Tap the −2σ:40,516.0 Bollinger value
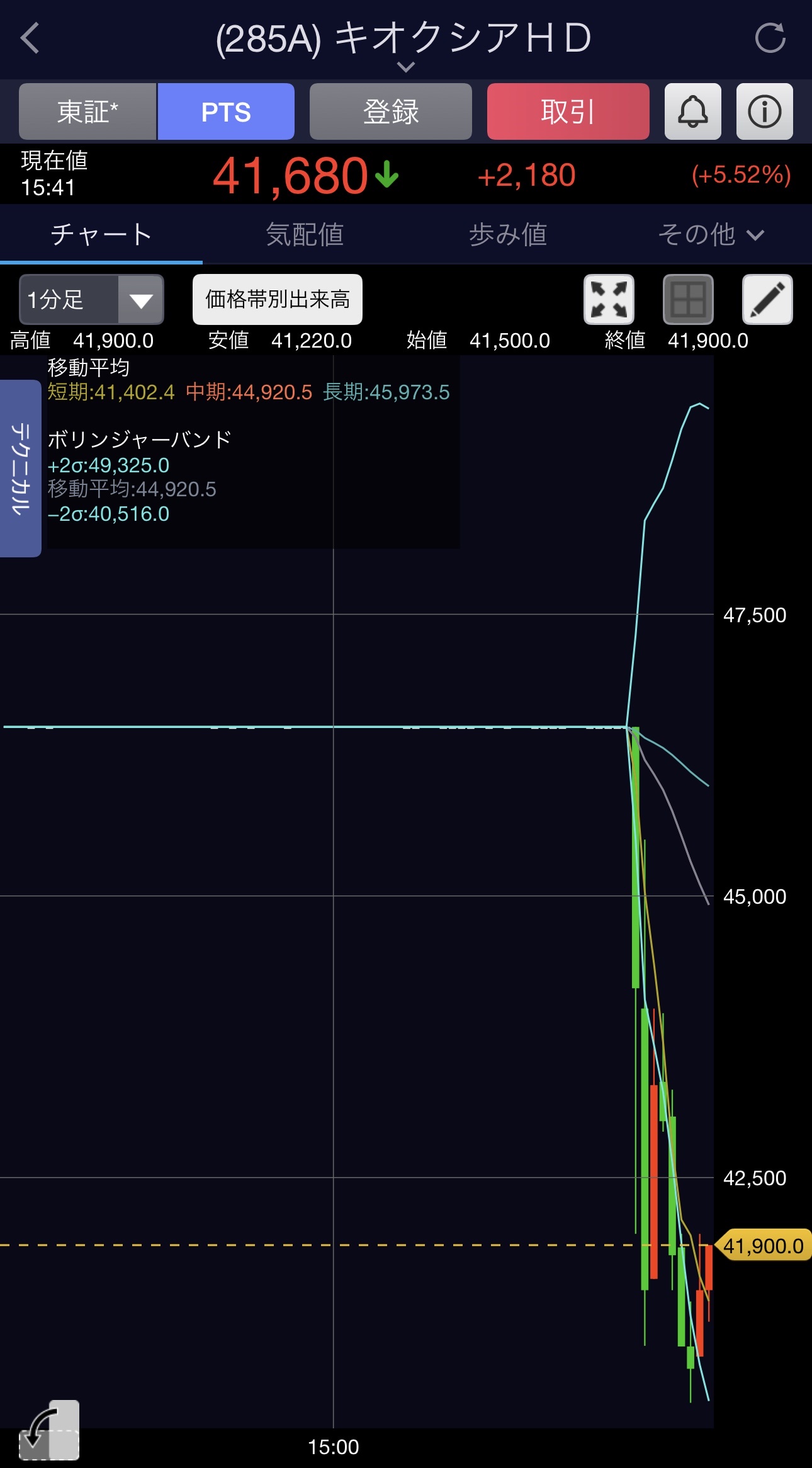 click(108, 514)
